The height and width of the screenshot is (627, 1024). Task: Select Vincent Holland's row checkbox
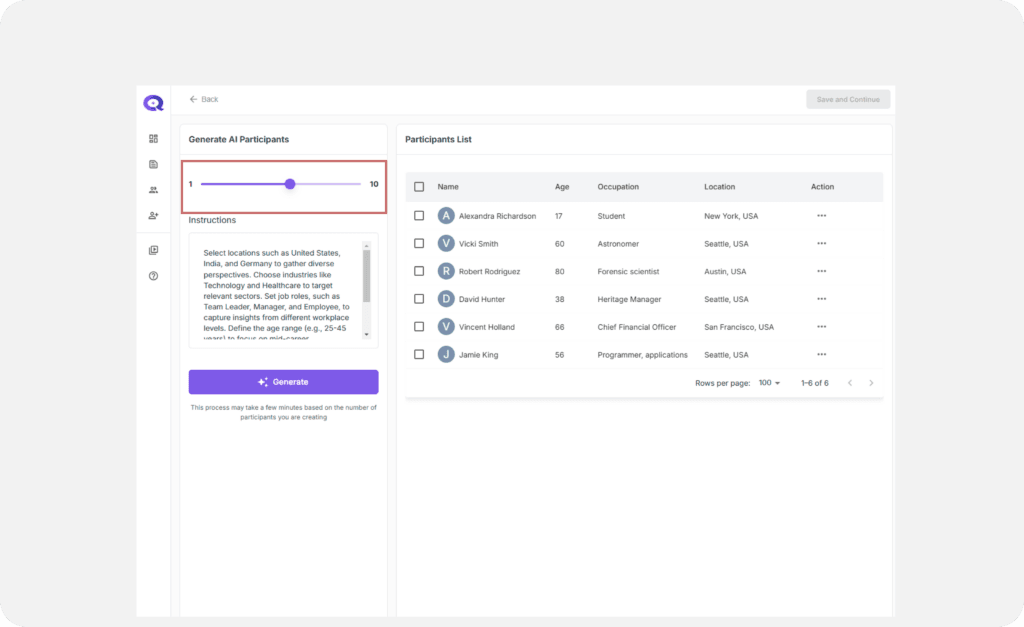click(419, 327)
